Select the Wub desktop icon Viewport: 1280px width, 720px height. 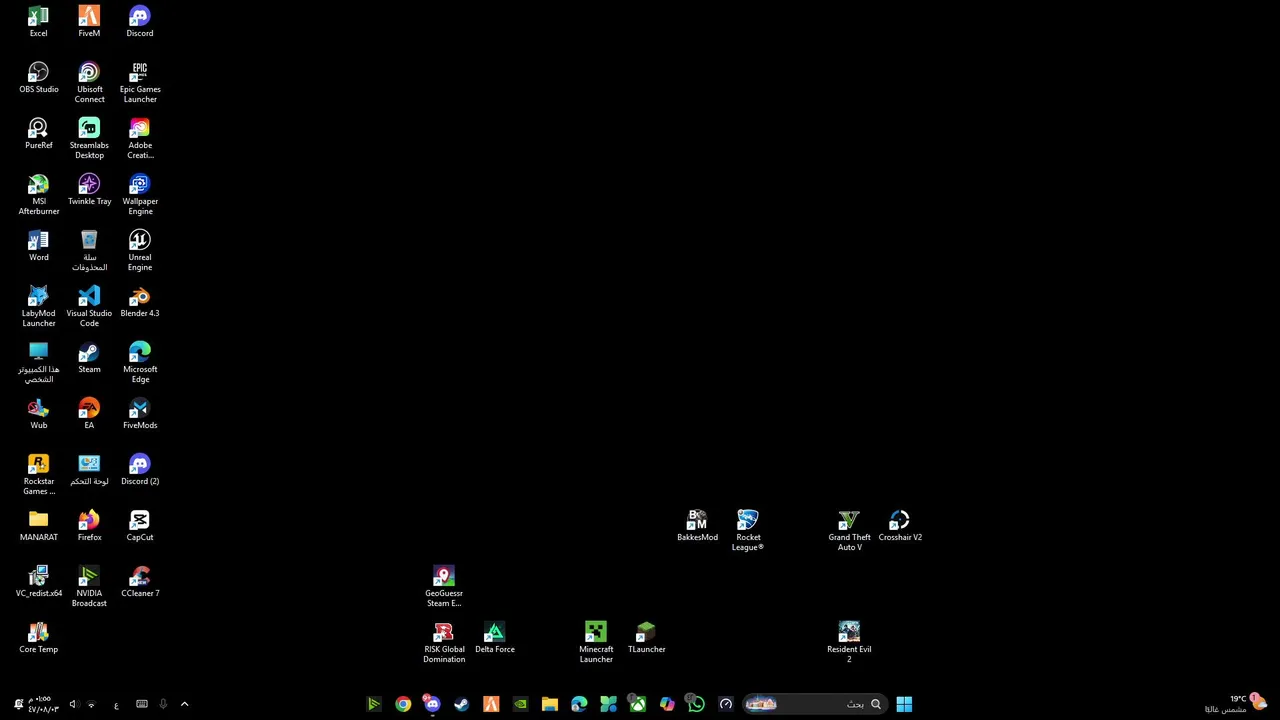coord(38,414)
